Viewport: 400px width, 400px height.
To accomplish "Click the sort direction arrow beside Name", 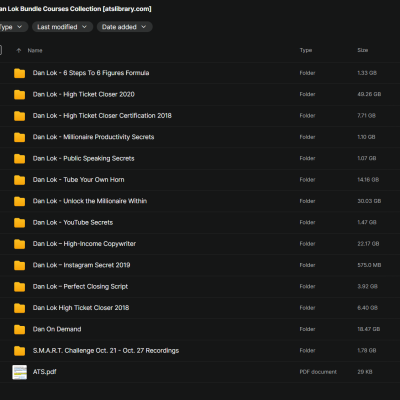I will tap(19, 50).
